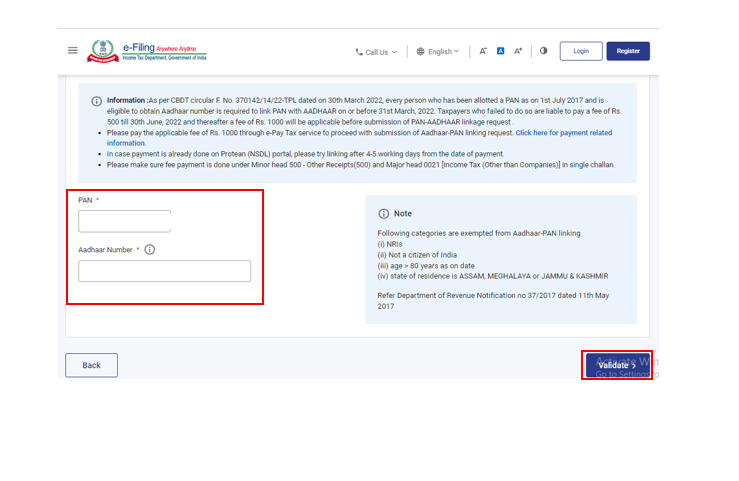739x481 pixels.
Task: Click the globe language icon
Action: (x=420, y=52)
